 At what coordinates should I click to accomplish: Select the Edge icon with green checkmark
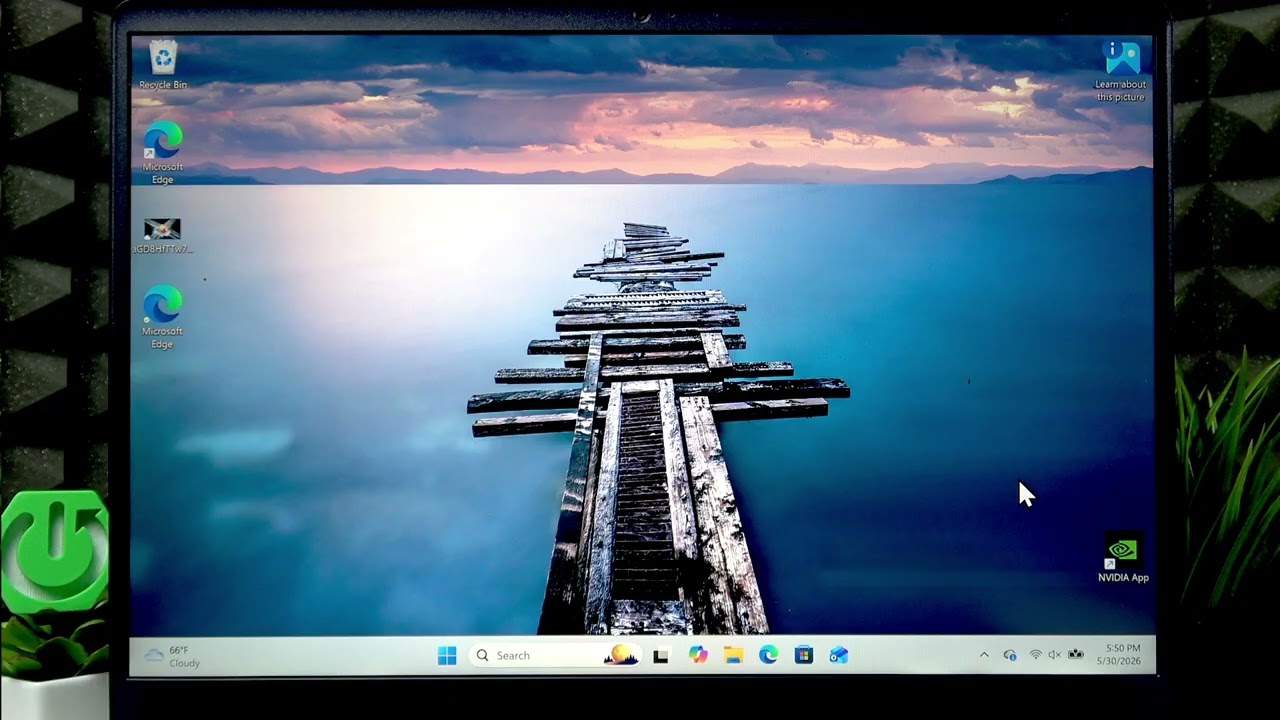point(162,317)
